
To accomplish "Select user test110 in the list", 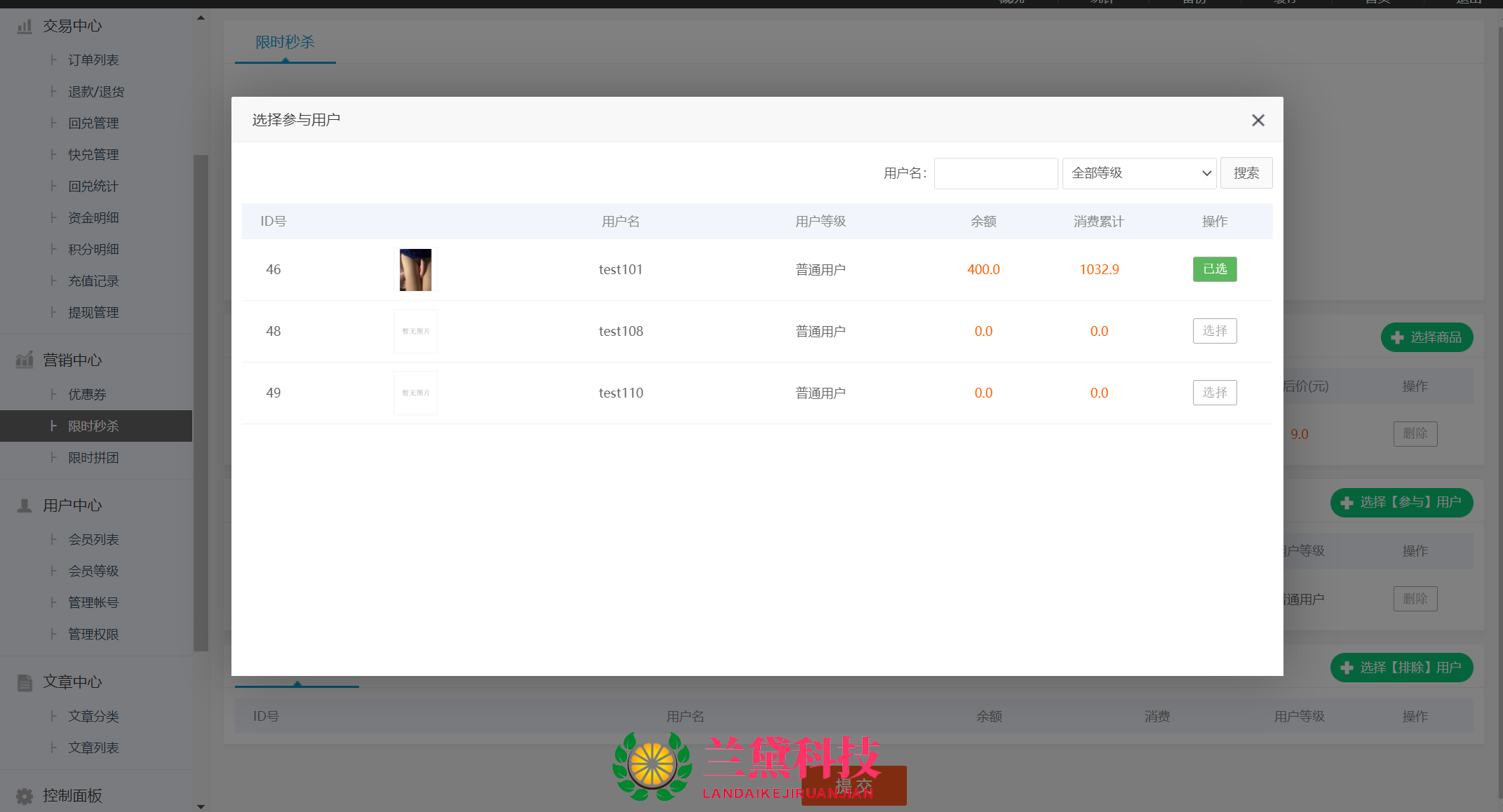I will [1214, 393].
